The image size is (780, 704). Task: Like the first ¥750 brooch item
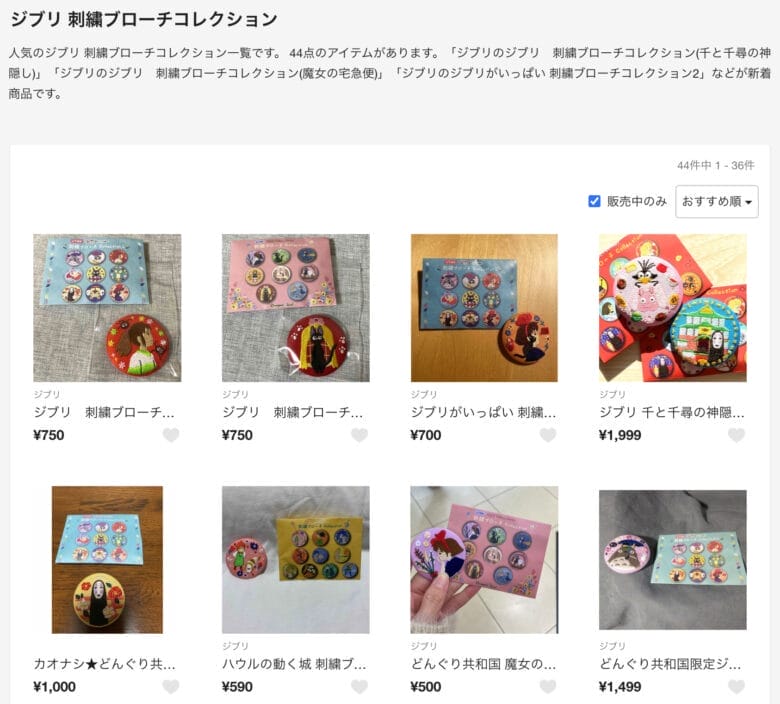(x=171, y=435)
